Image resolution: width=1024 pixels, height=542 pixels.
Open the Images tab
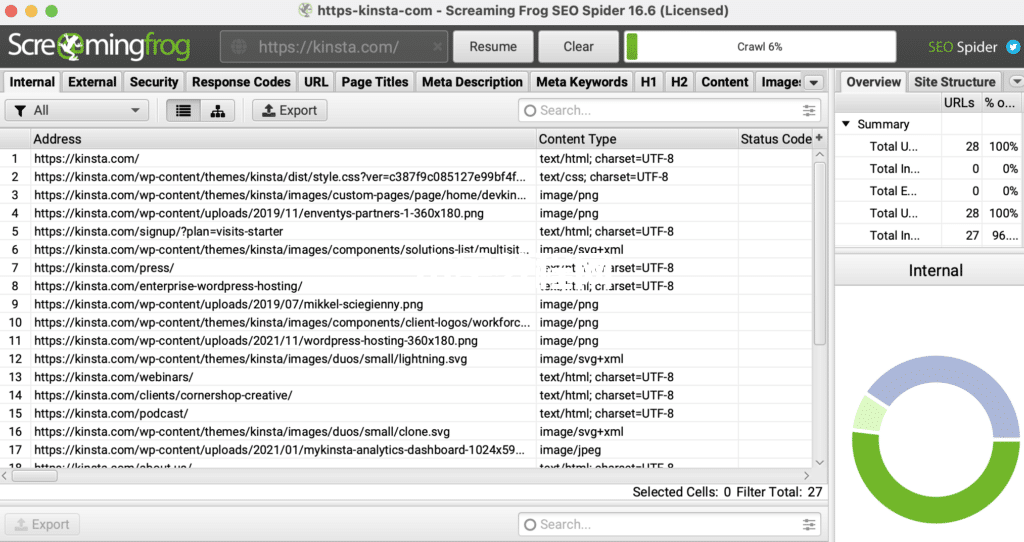click(x=781, y=82)
